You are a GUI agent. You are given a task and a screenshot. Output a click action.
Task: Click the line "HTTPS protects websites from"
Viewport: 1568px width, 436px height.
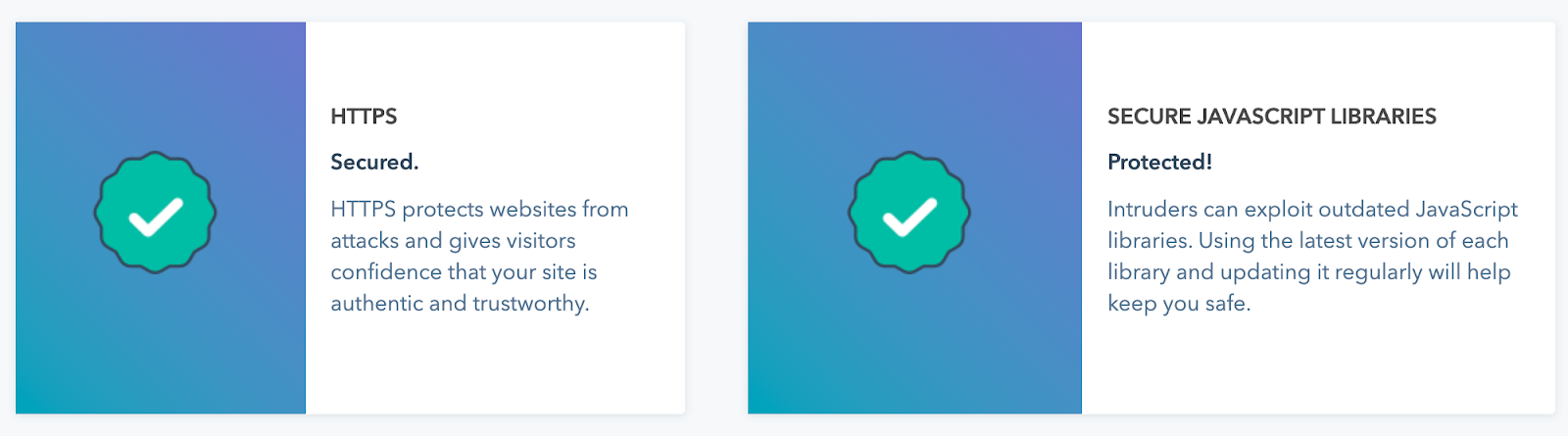[x=479, y=210]
